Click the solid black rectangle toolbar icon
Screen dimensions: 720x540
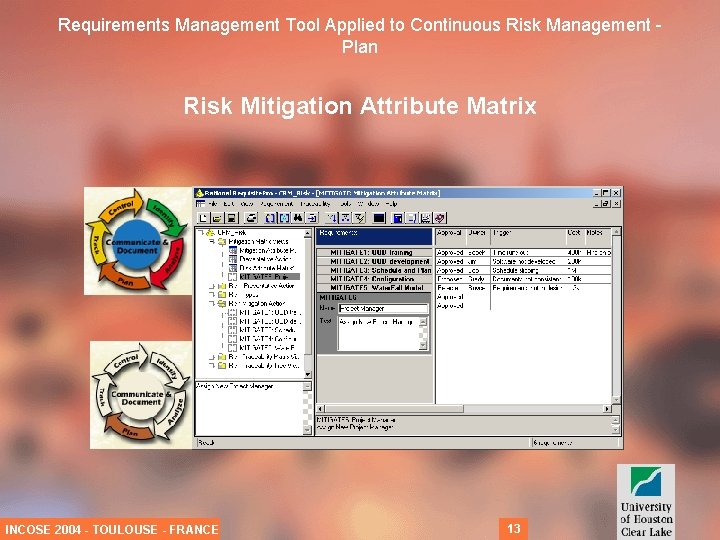point(379,218)
